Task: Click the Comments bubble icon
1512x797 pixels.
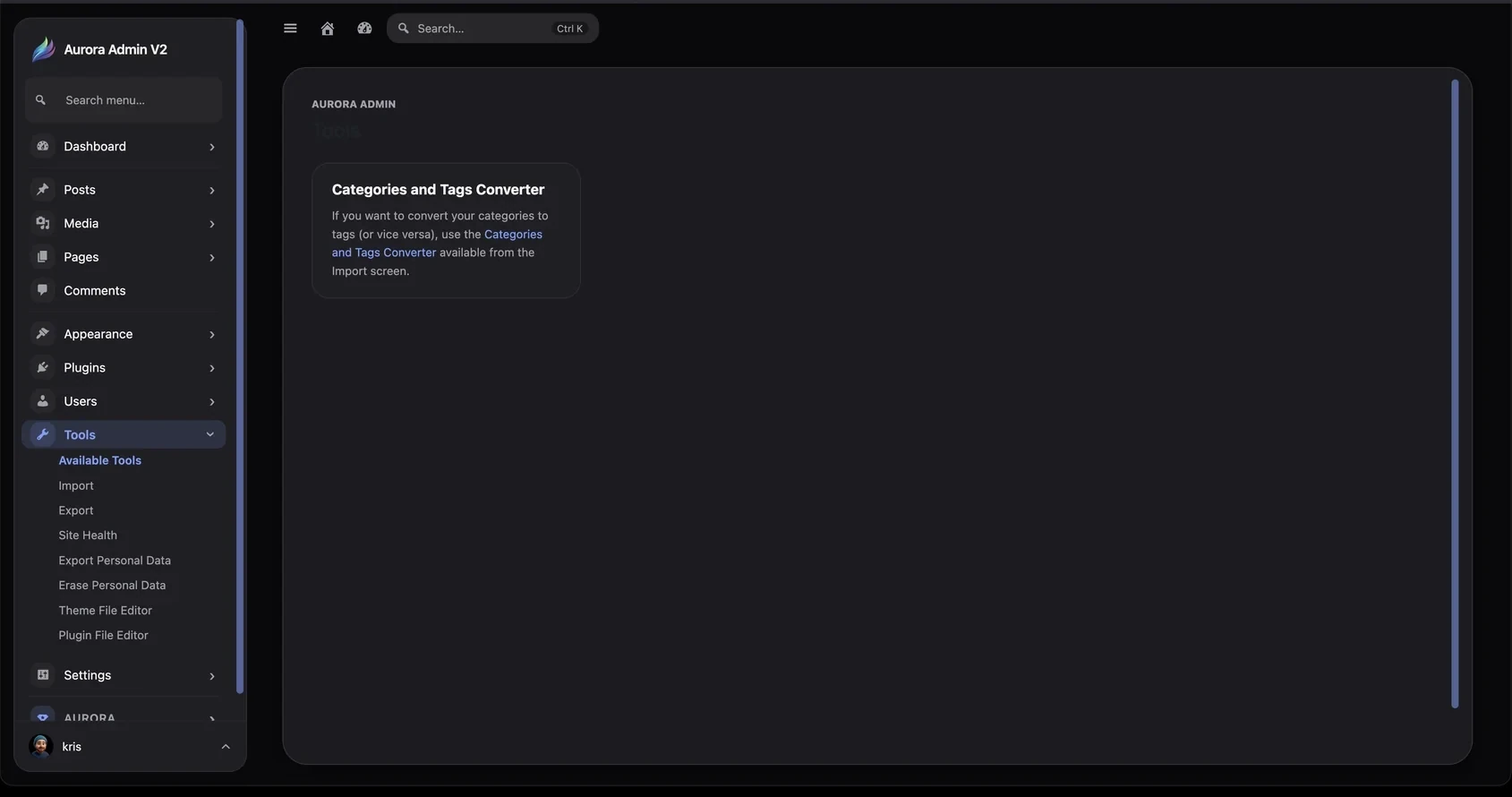Action: (42, 290)
